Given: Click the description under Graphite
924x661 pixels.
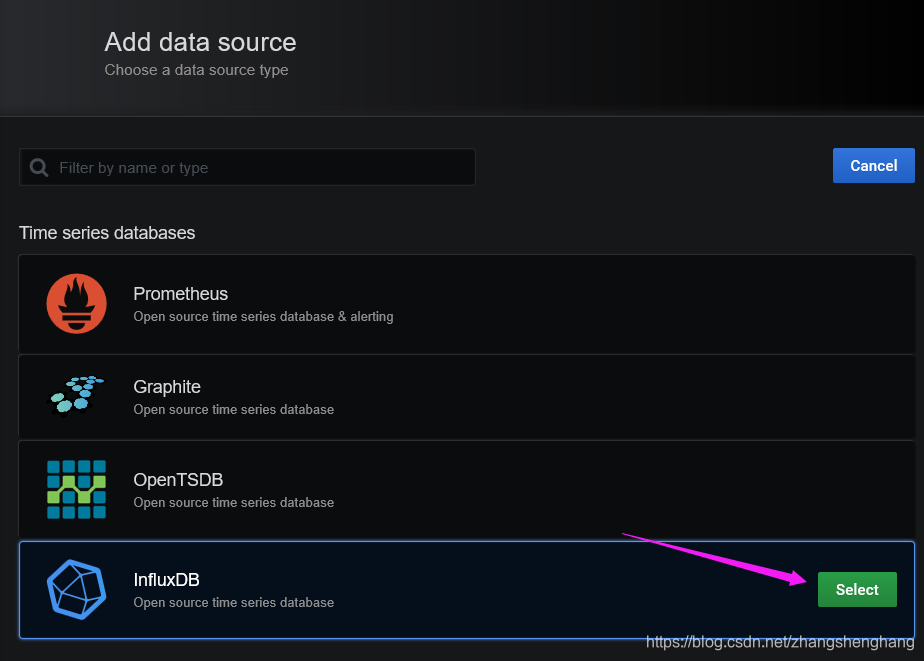Looking at the screenshot, I should (233, 409).
